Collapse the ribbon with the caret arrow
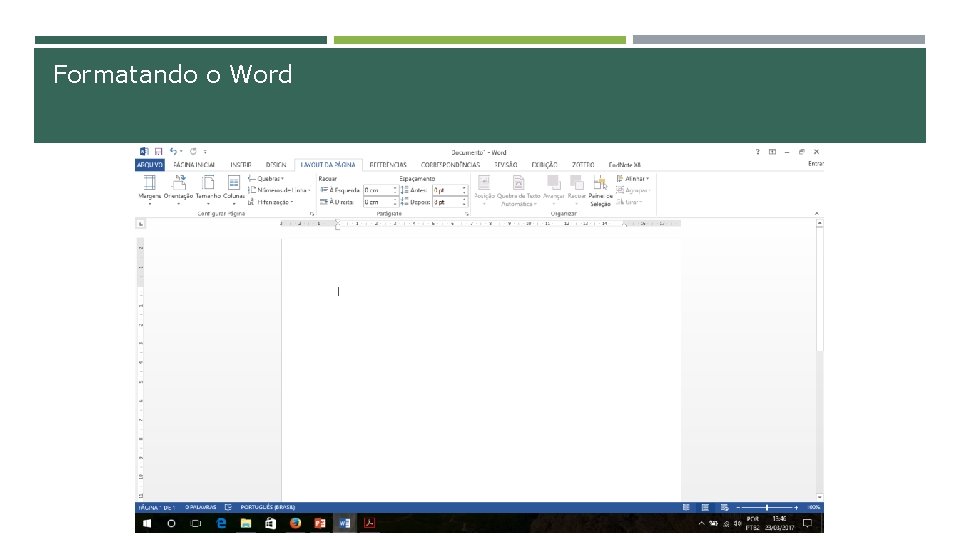The height and width of the screenshot is (540, 960). [x=817, y=213]
